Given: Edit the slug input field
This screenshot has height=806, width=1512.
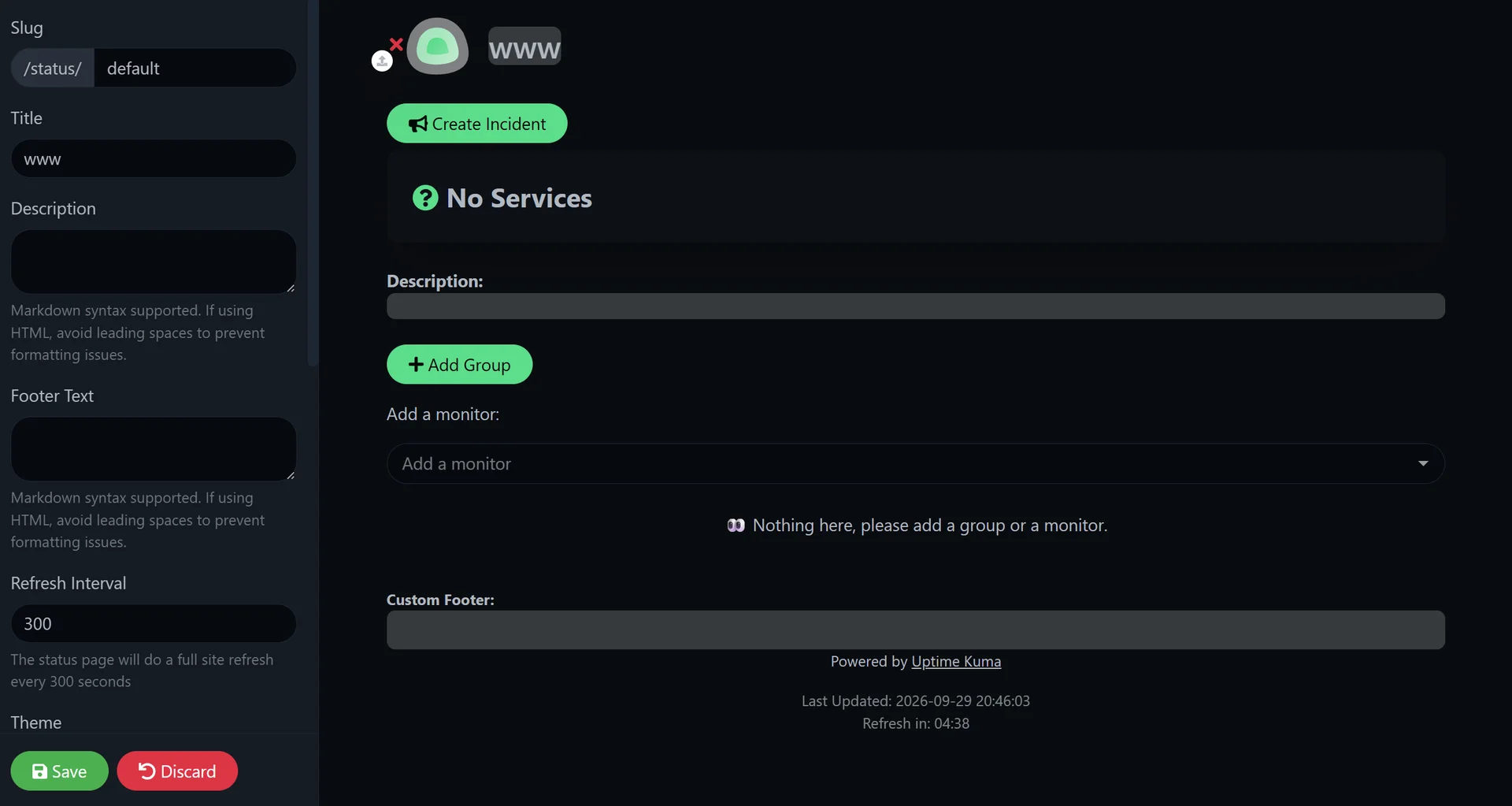Looking at the screenshot, I should point(195,69).
